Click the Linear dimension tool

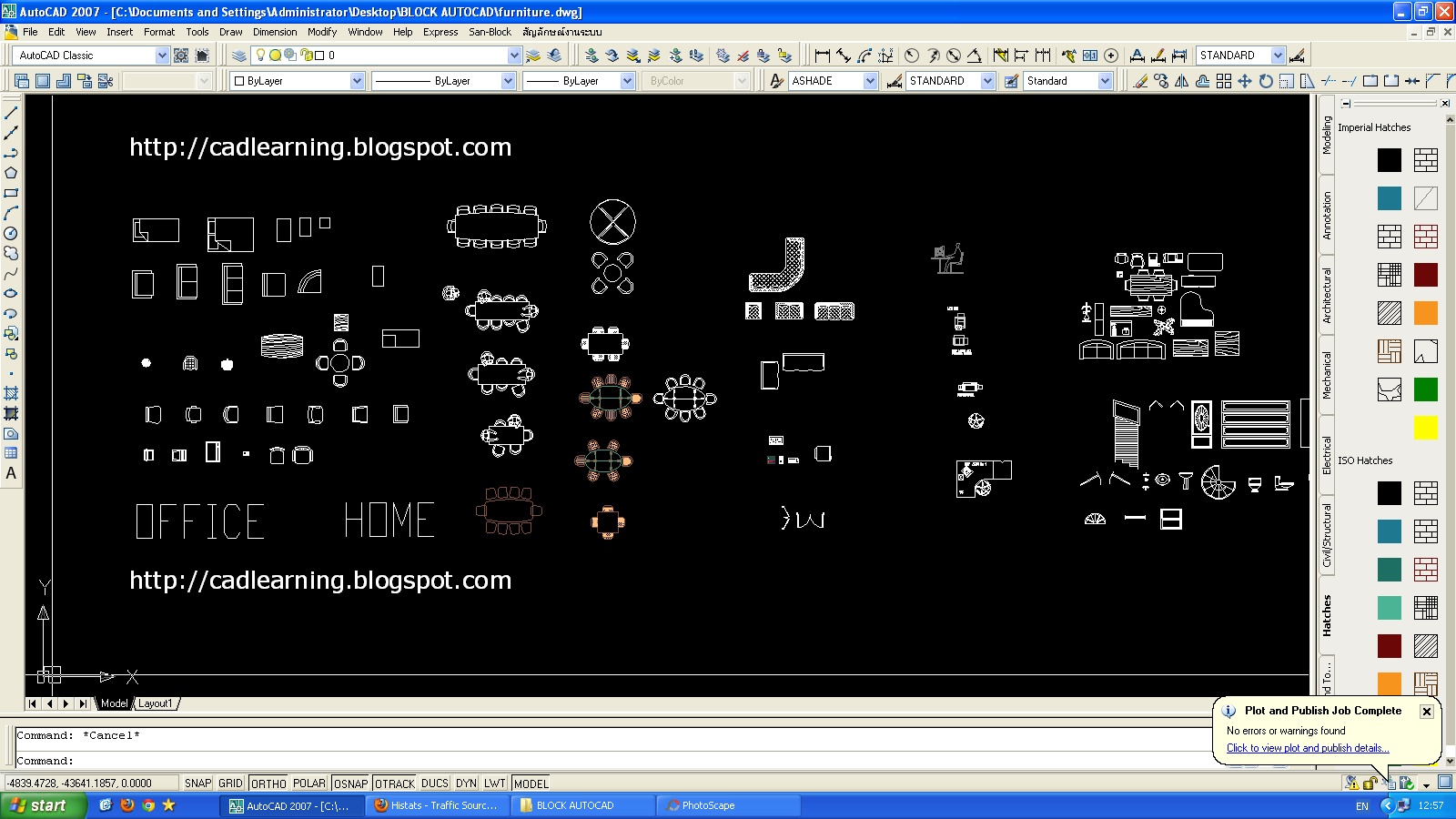click(x=823, y=56)
